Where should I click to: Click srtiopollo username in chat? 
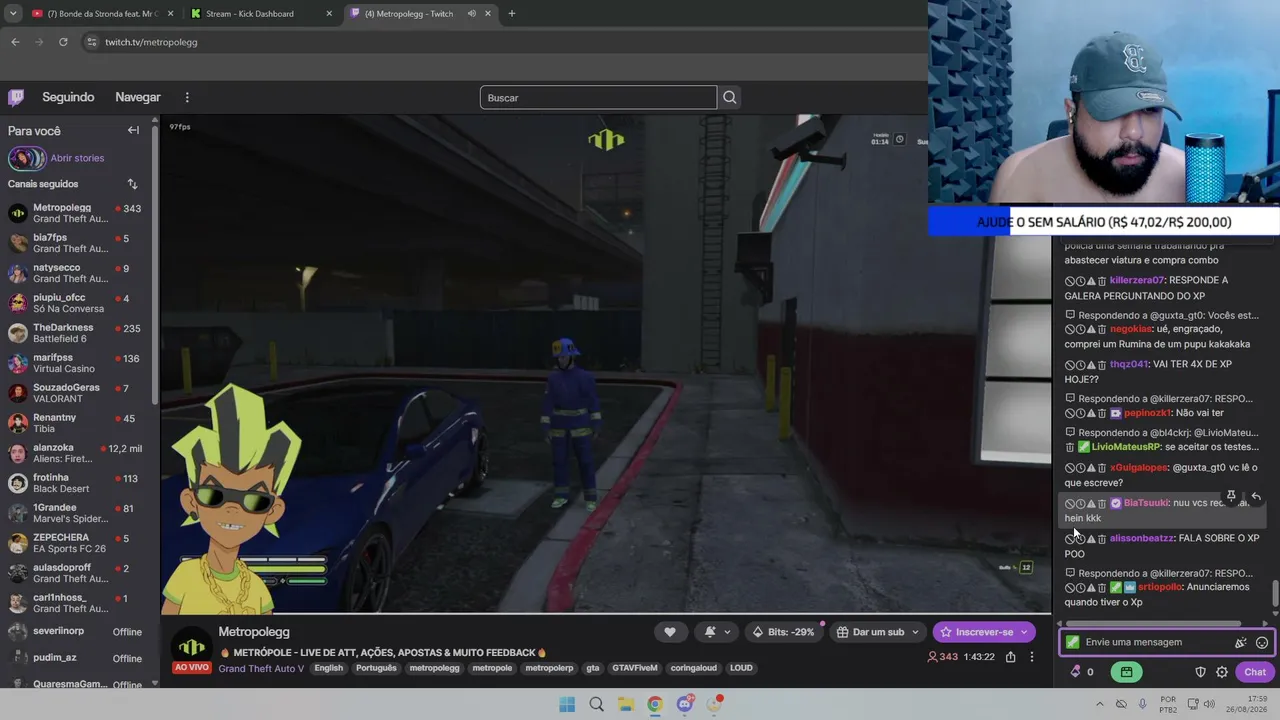[x=1160, y=587]
